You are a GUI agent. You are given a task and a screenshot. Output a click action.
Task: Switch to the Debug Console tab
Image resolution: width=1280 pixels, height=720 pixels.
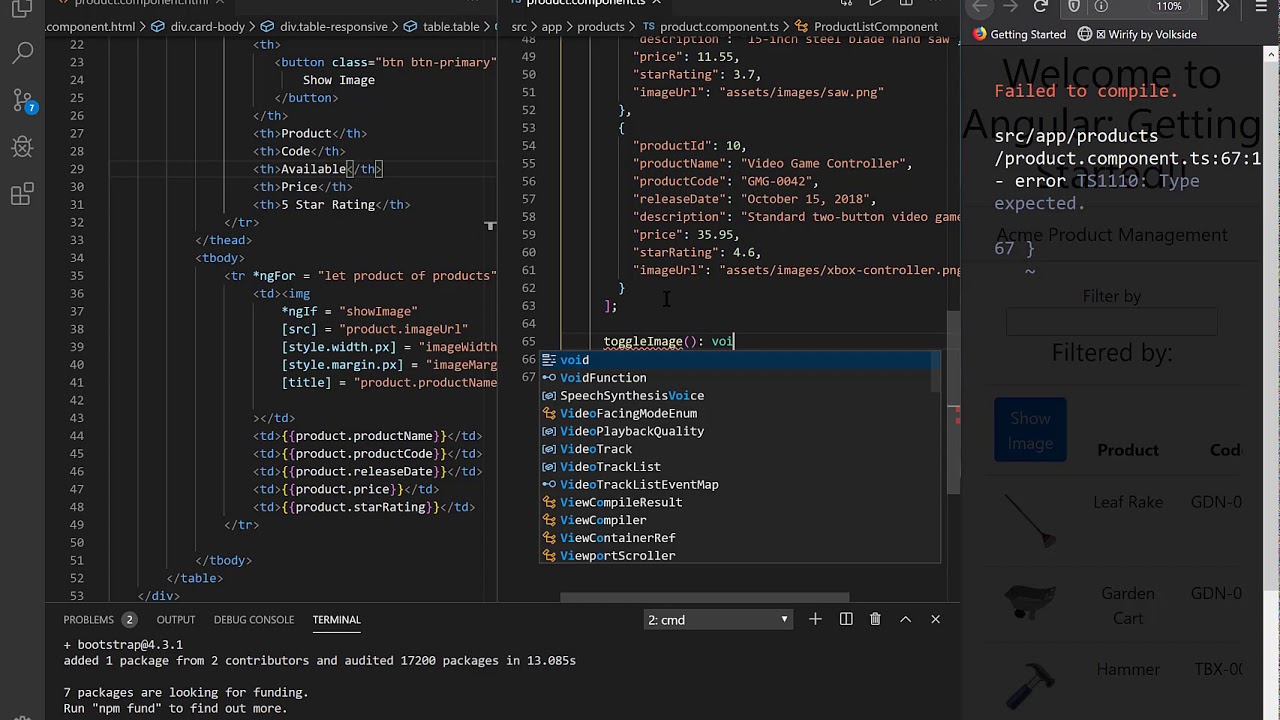click(x=254, y=620)
